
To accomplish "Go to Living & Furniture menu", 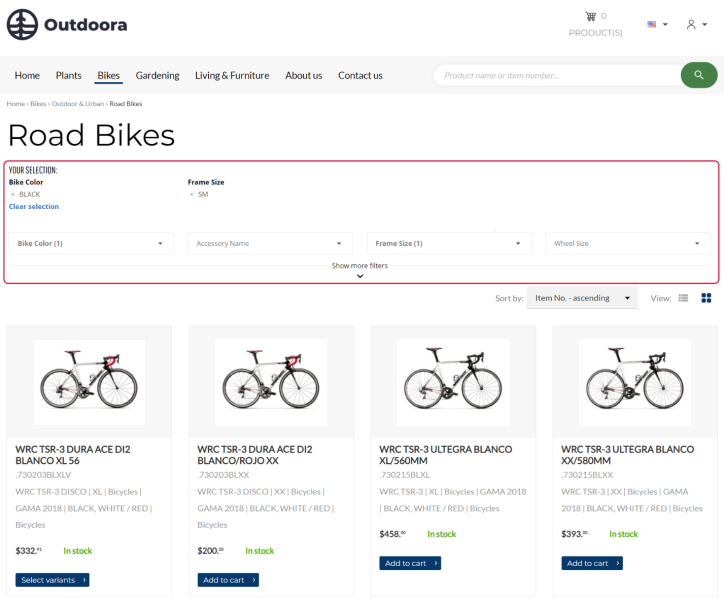I will click(232, 75).
